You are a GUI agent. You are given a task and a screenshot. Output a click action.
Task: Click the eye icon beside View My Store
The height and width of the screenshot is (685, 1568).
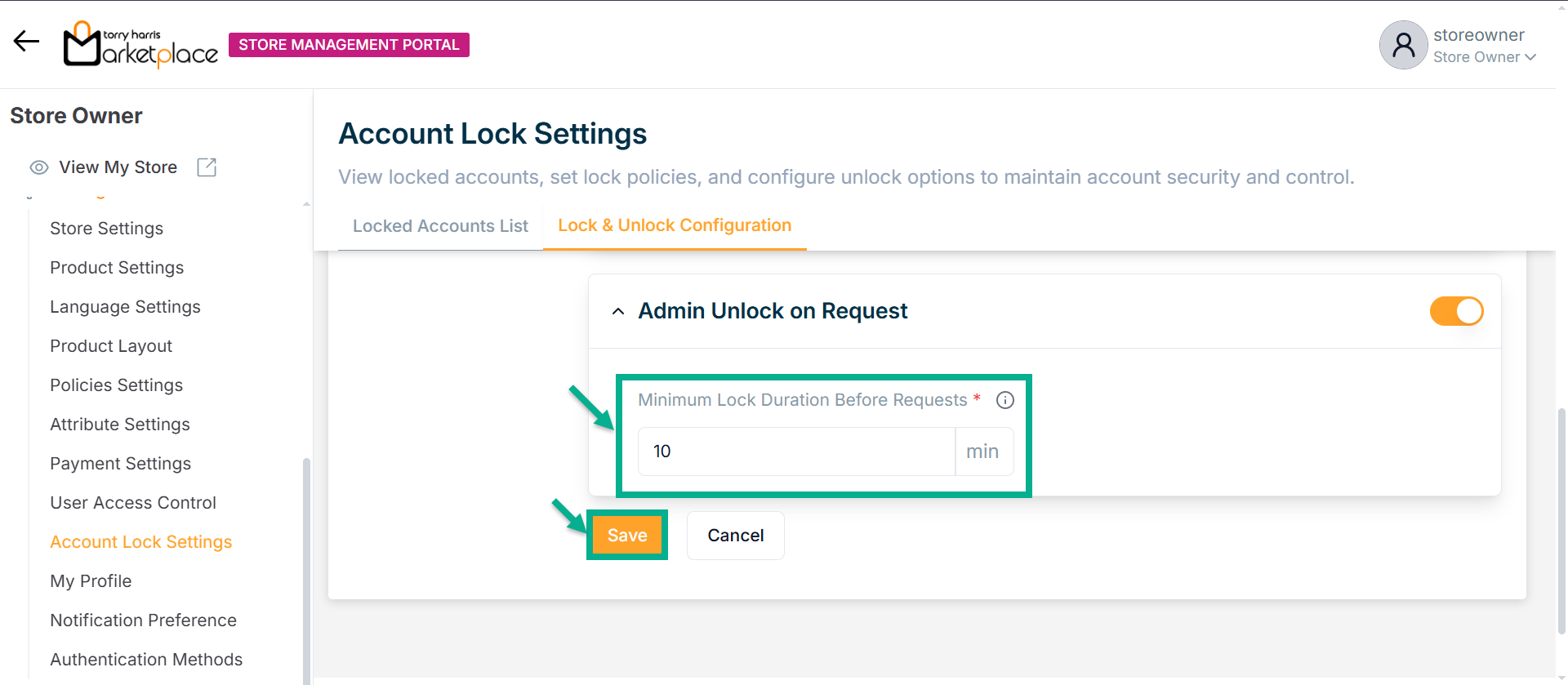(39, 167)
